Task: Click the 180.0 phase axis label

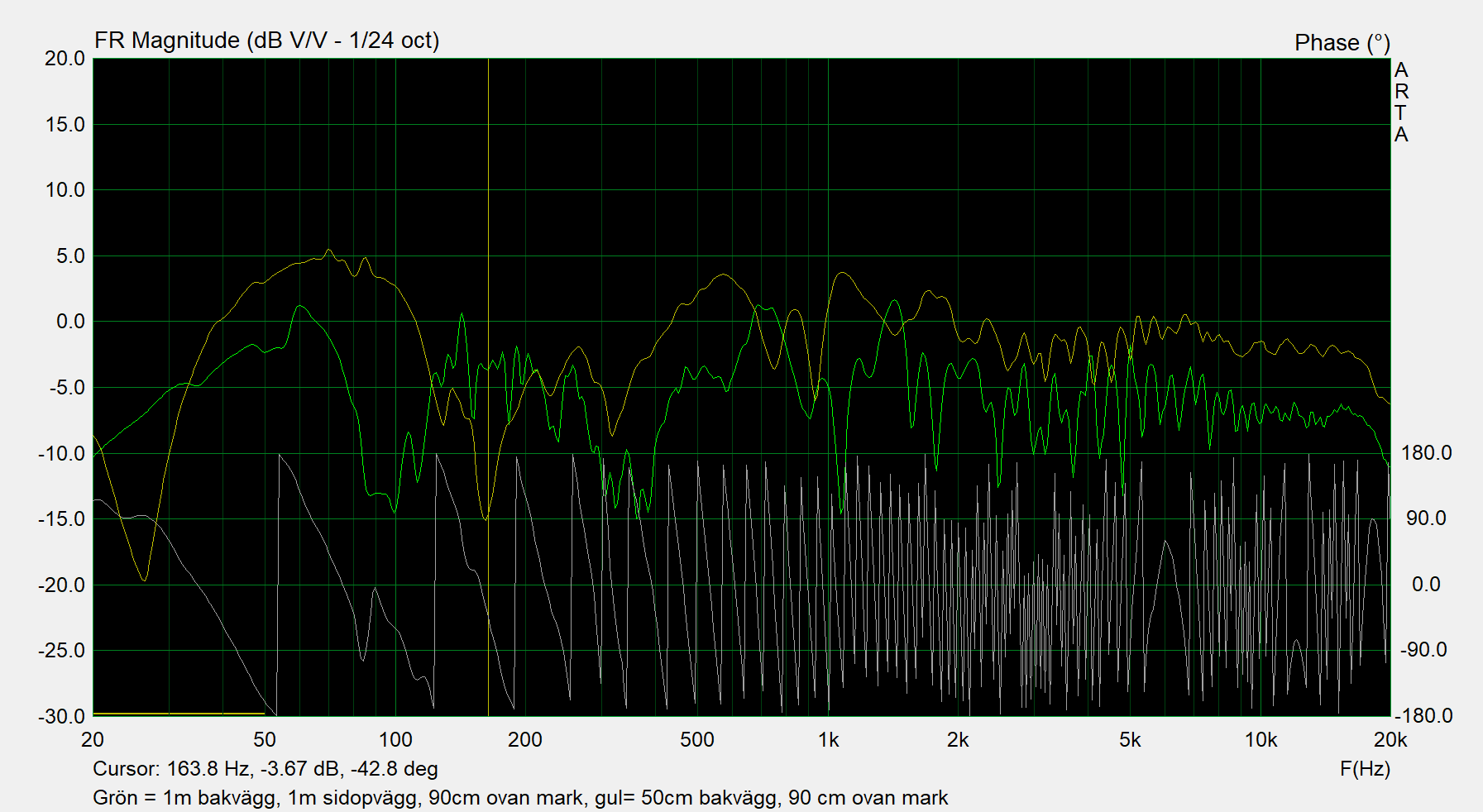Action: pos(1426,453)
